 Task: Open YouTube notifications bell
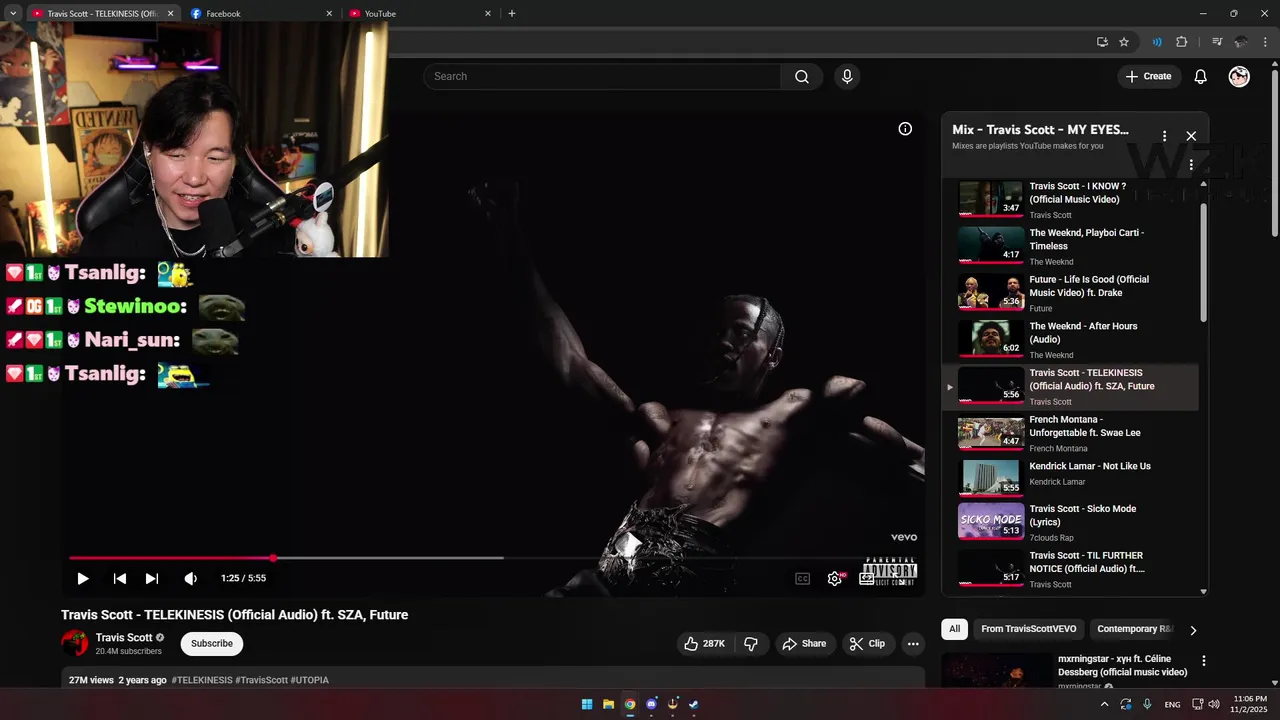click(x=1201, y=77)
